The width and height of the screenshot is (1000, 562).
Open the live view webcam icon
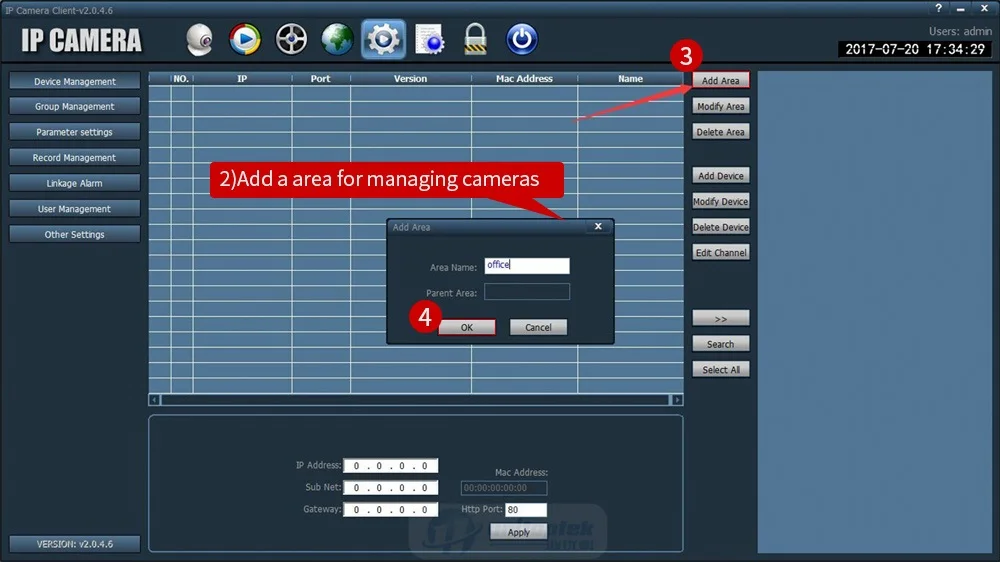(x=200, y=40)
